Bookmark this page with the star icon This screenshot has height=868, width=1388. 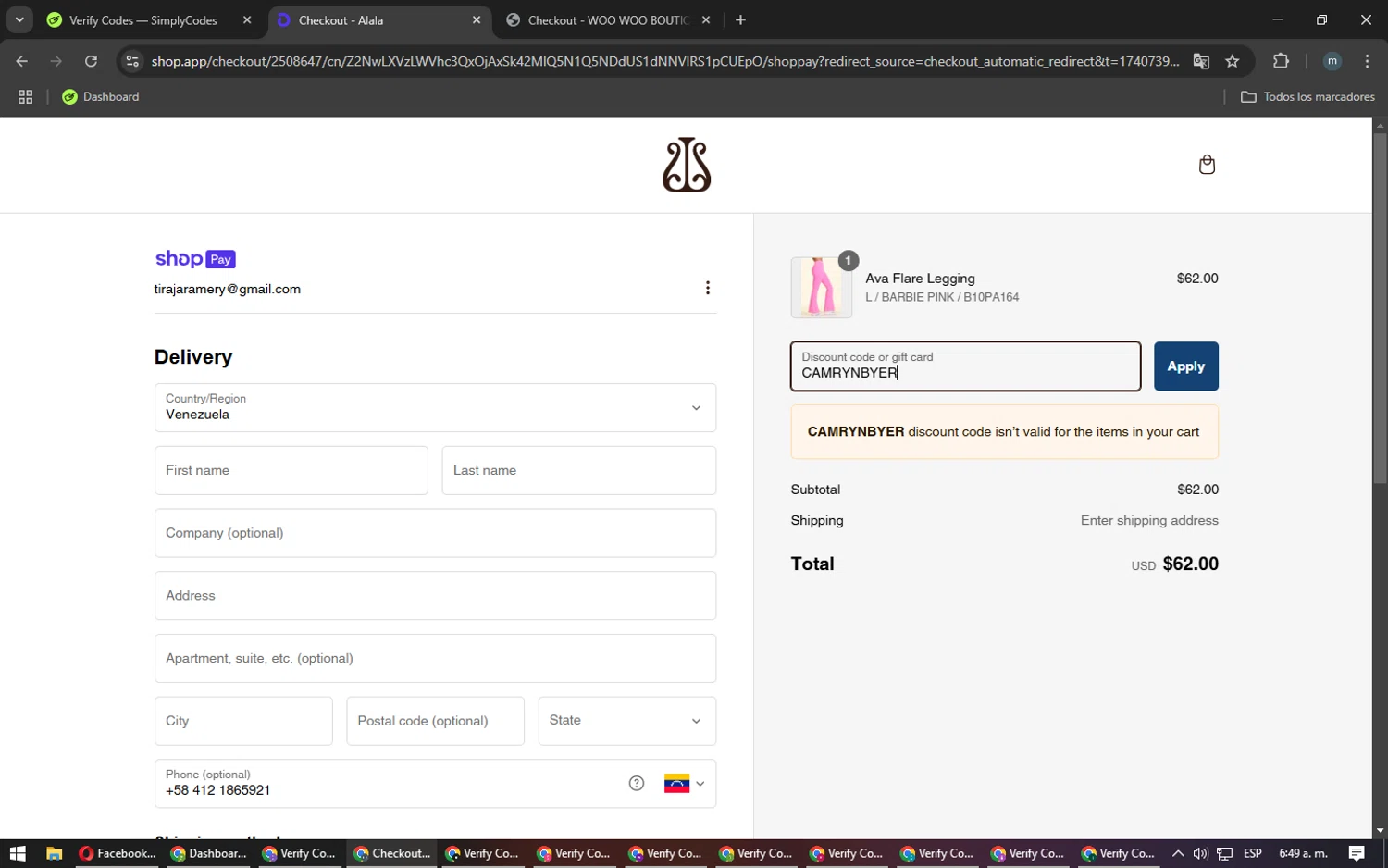pyautogui.click(x=1233, y=61)
